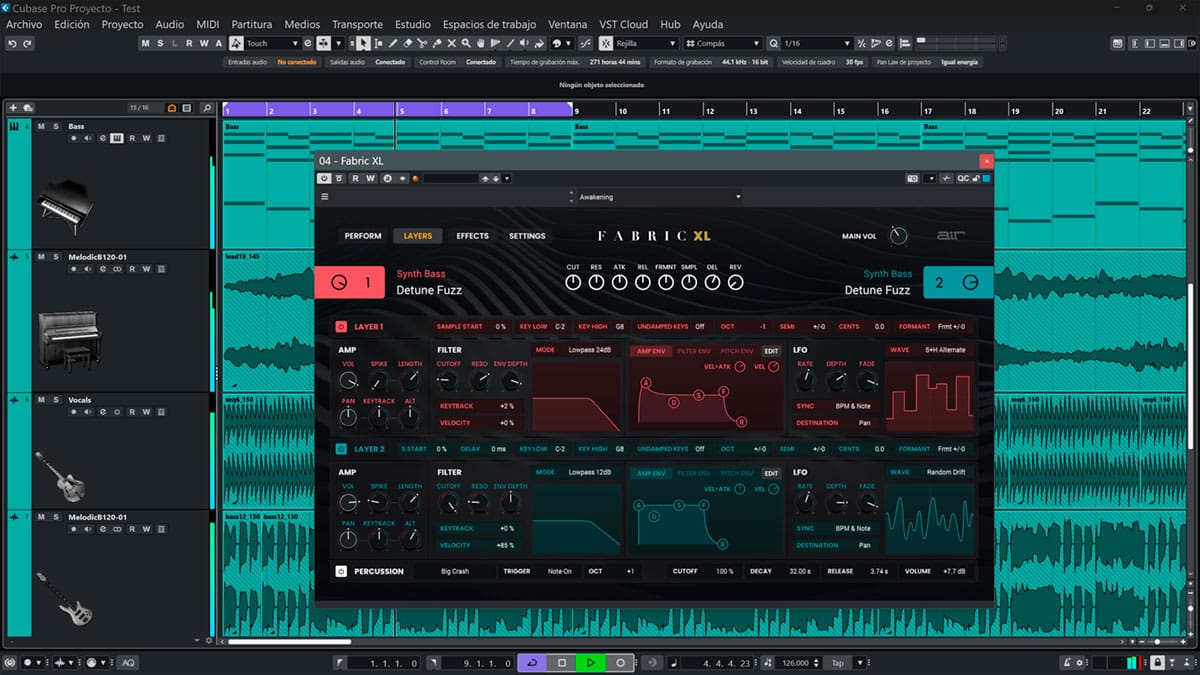Open the Transporte menu
Screen dimensions: 1200x675
(358, 24)
